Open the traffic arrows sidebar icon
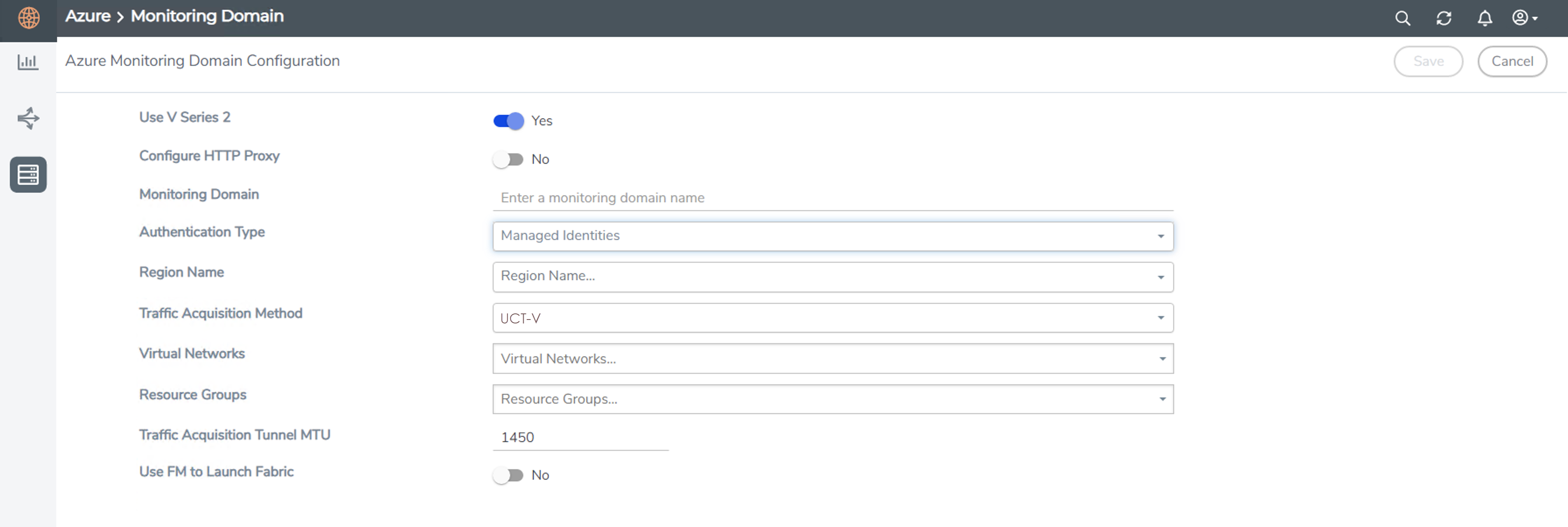Viewport: 1568px width, 527px height. 28,118
